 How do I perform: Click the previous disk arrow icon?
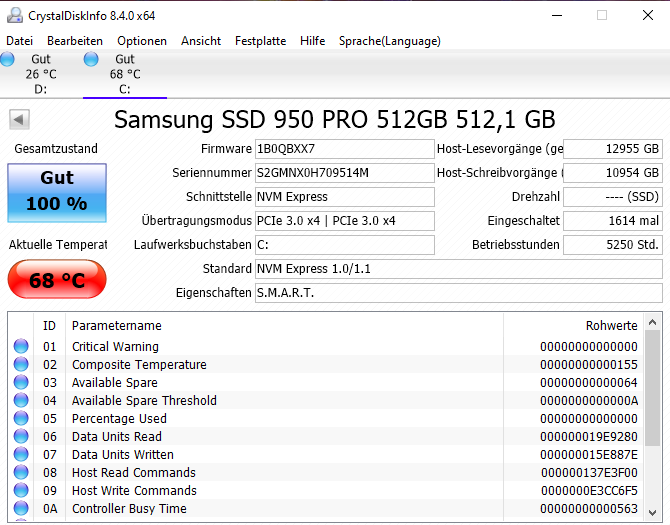pyautogui.click(x=19, y=119)
